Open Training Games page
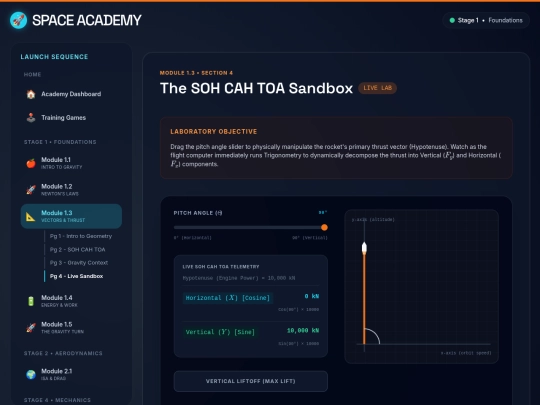Screen dimensions: 540x405 coord(71,118)
